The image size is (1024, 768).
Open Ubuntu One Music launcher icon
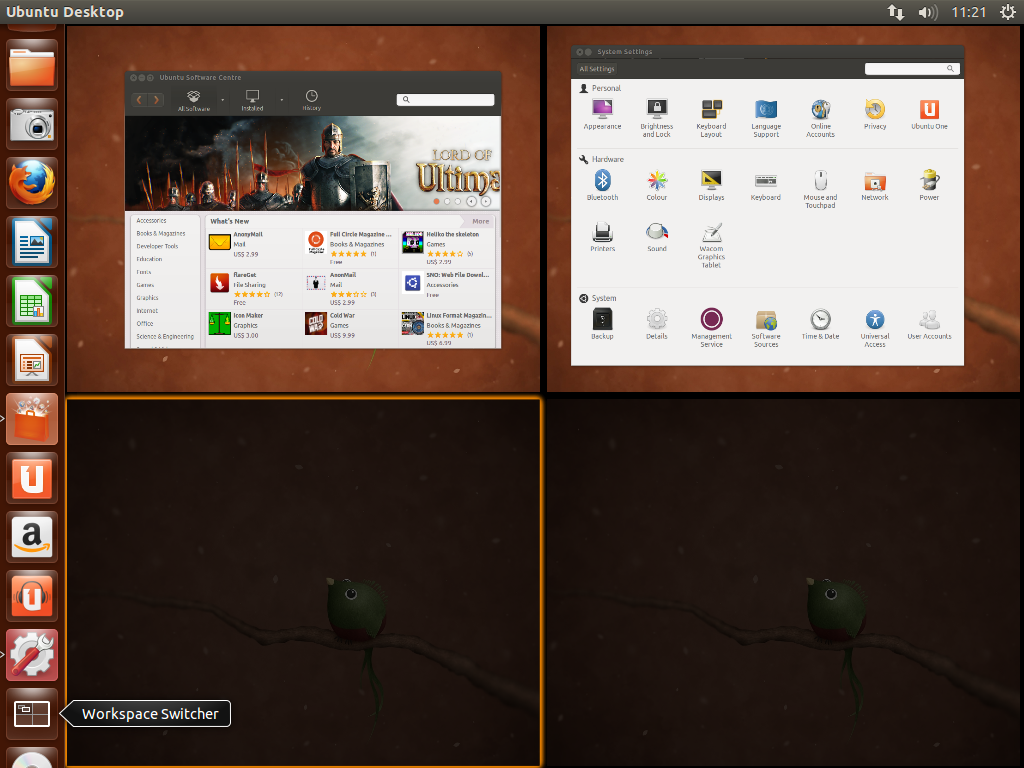(x=32, y=596)
